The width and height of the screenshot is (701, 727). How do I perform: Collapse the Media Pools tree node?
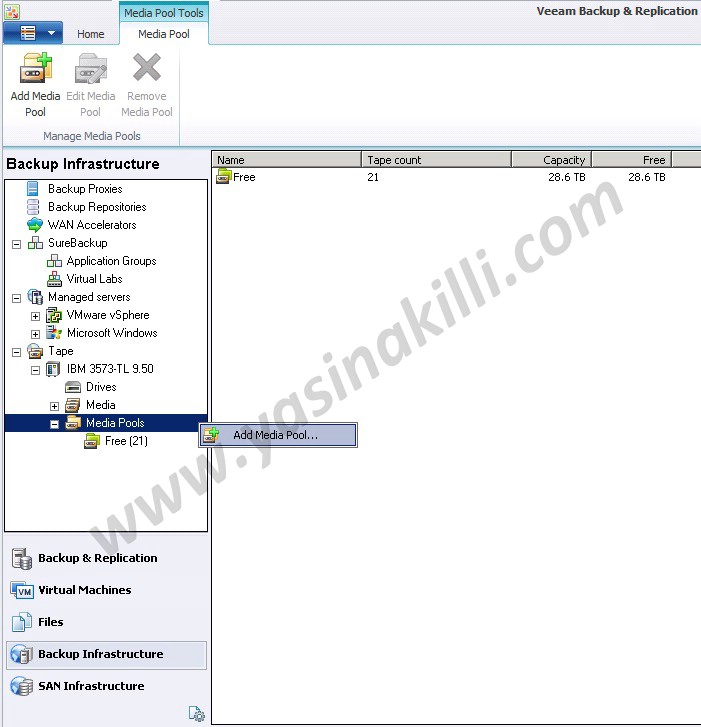click(54, 423)
